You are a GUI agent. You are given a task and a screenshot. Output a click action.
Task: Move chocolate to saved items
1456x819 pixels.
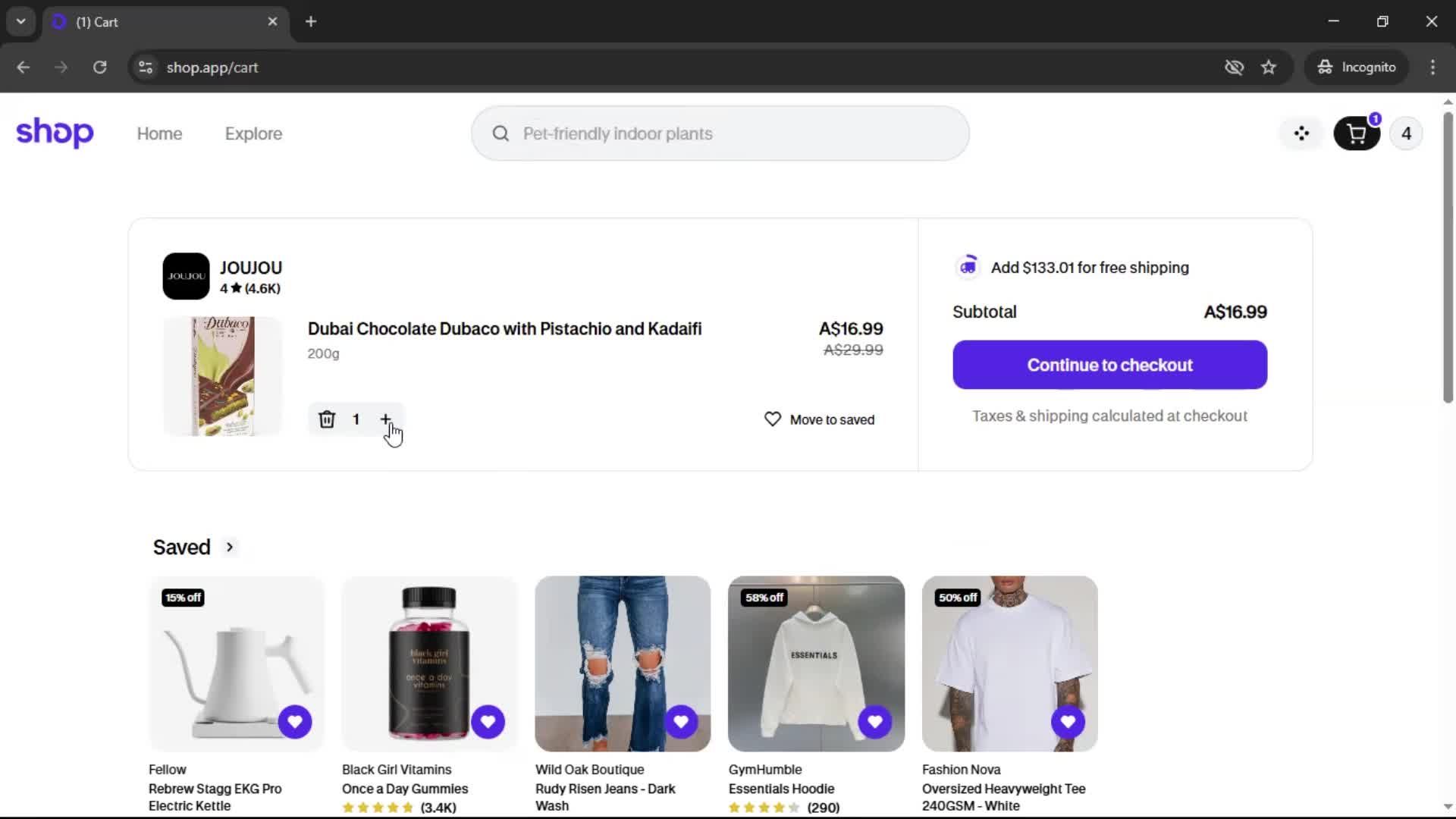click(820, 419)
